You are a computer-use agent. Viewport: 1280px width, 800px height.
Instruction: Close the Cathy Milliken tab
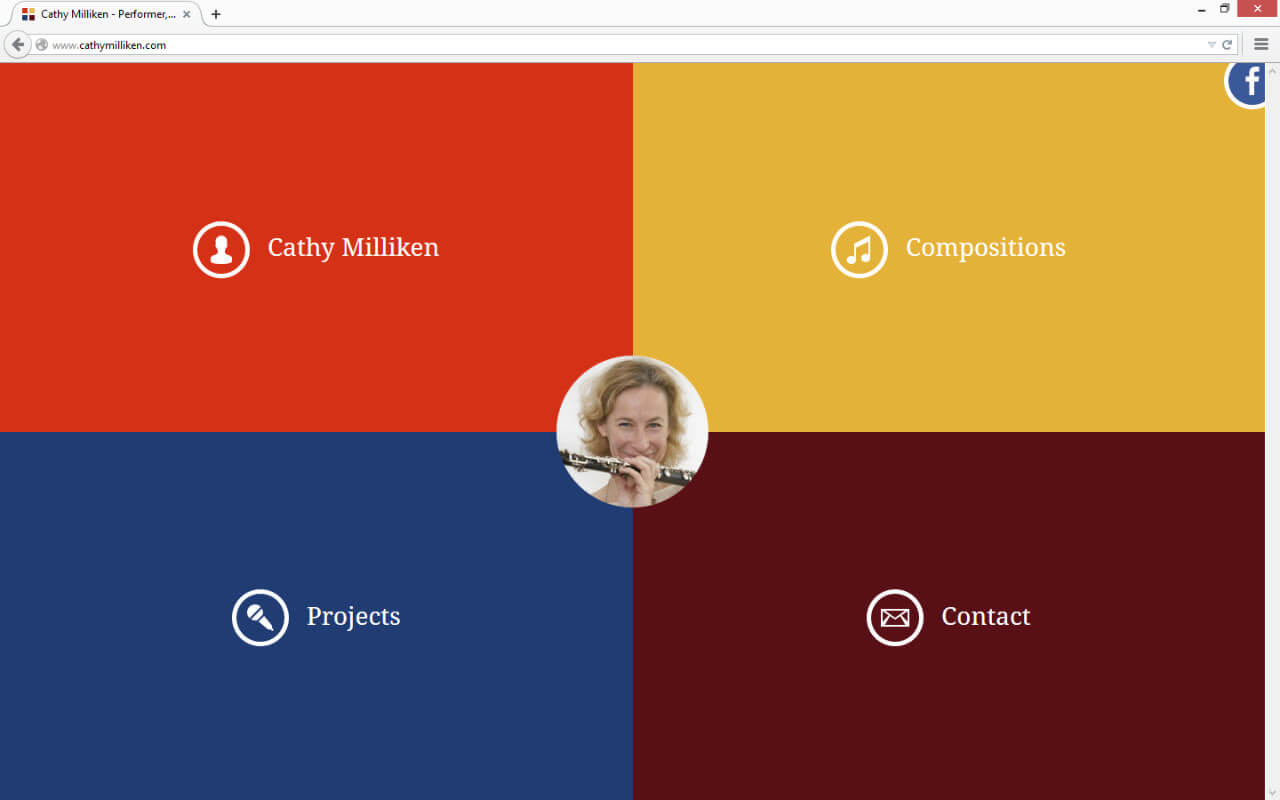(x=186, y=14)
